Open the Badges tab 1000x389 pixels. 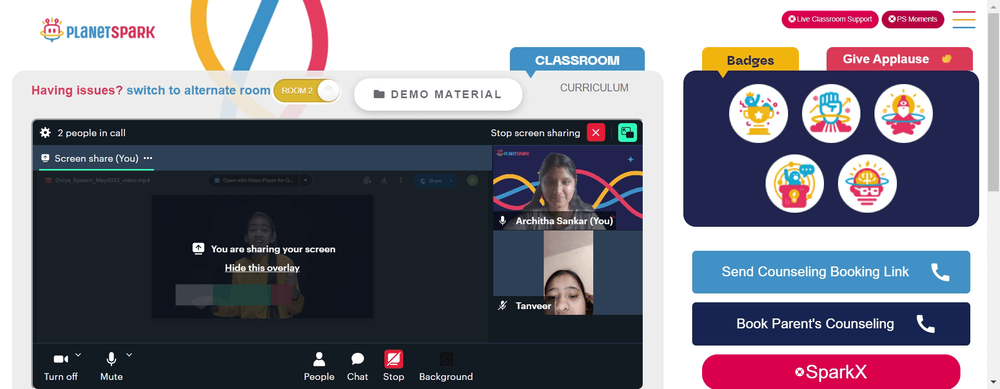click(x=750, y=60)
